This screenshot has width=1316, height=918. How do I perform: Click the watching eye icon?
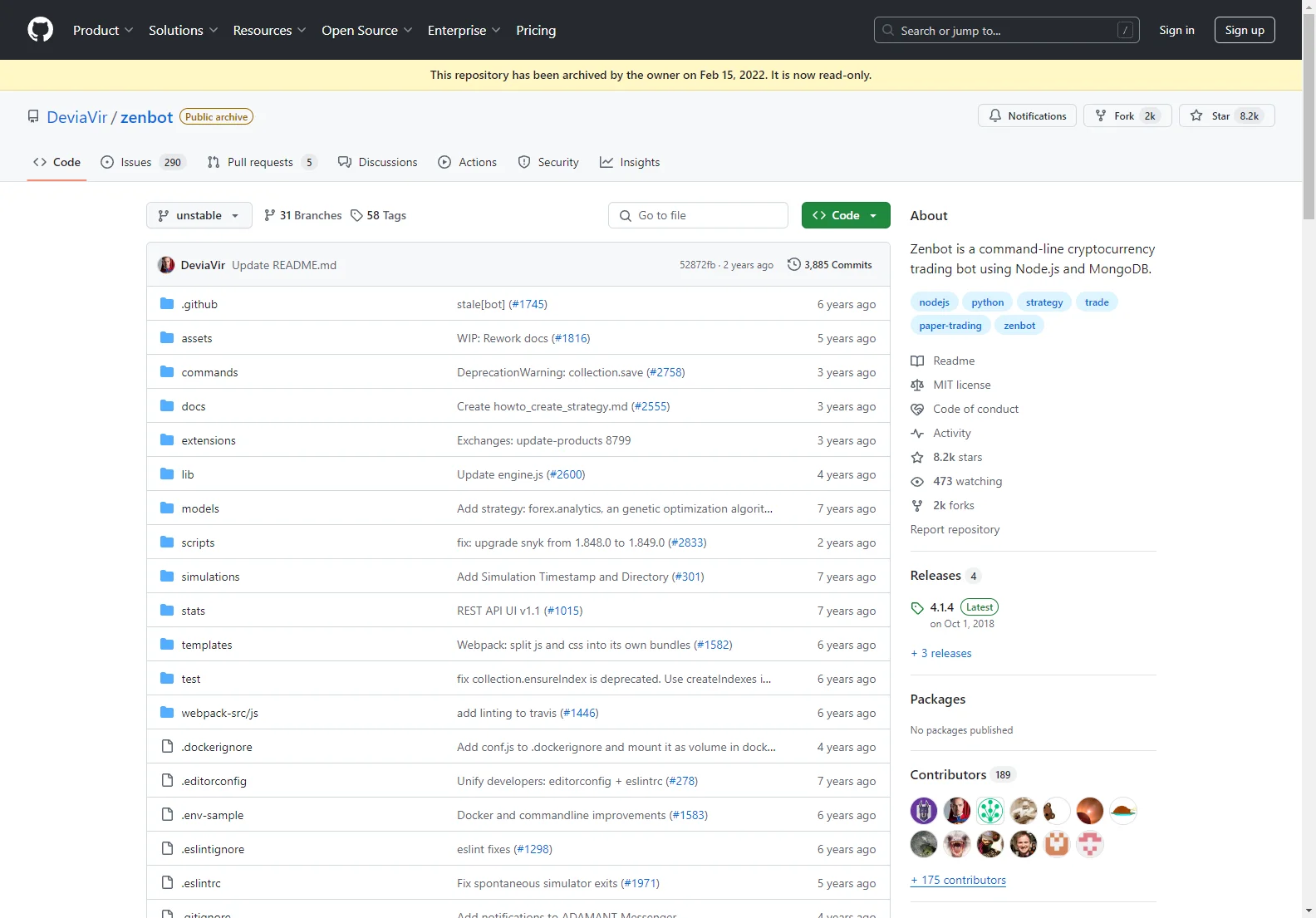click(x=917, y=481)
